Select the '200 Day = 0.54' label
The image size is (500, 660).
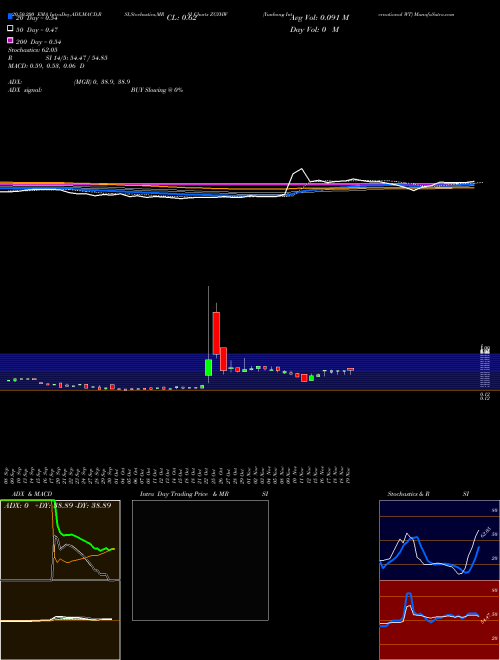pyautogui.click(x=39, y=42)
